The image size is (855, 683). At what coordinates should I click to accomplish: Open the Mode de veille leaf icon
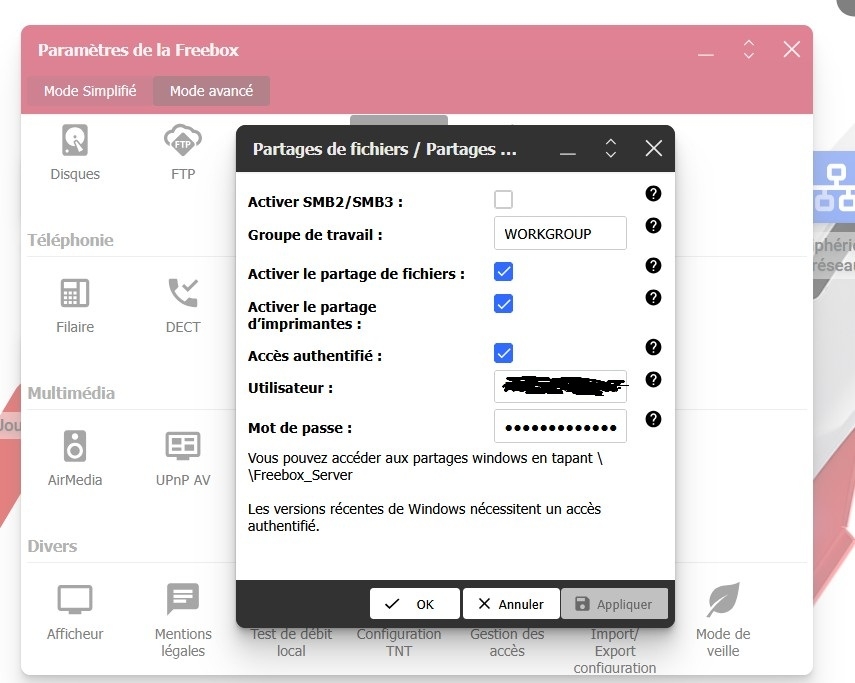(723, 600)
